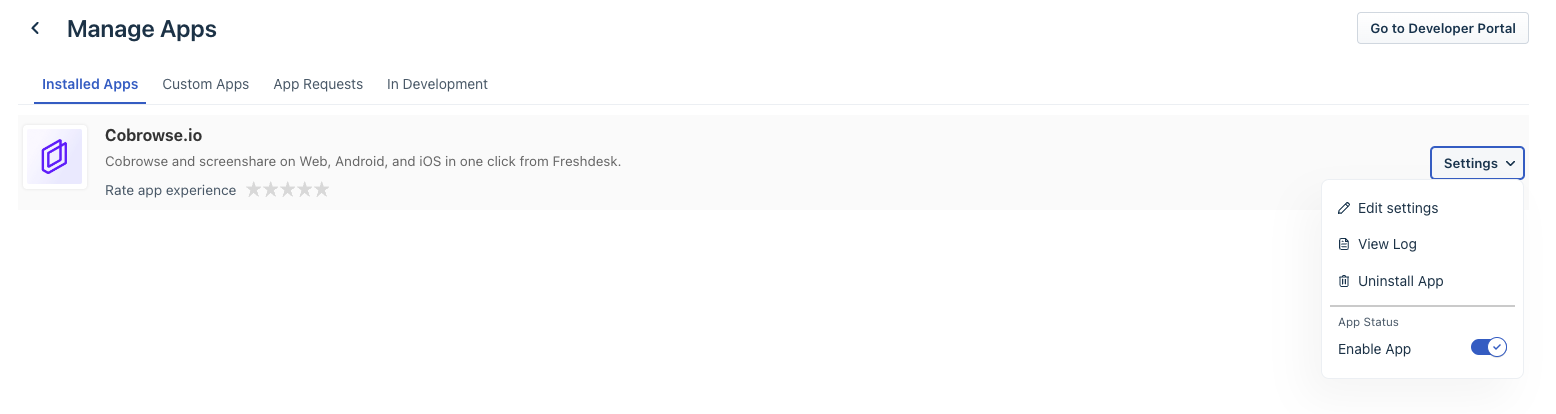The image size is (1556, 414).
Task: Go to the In Development tab
Action: click(437, 84)
